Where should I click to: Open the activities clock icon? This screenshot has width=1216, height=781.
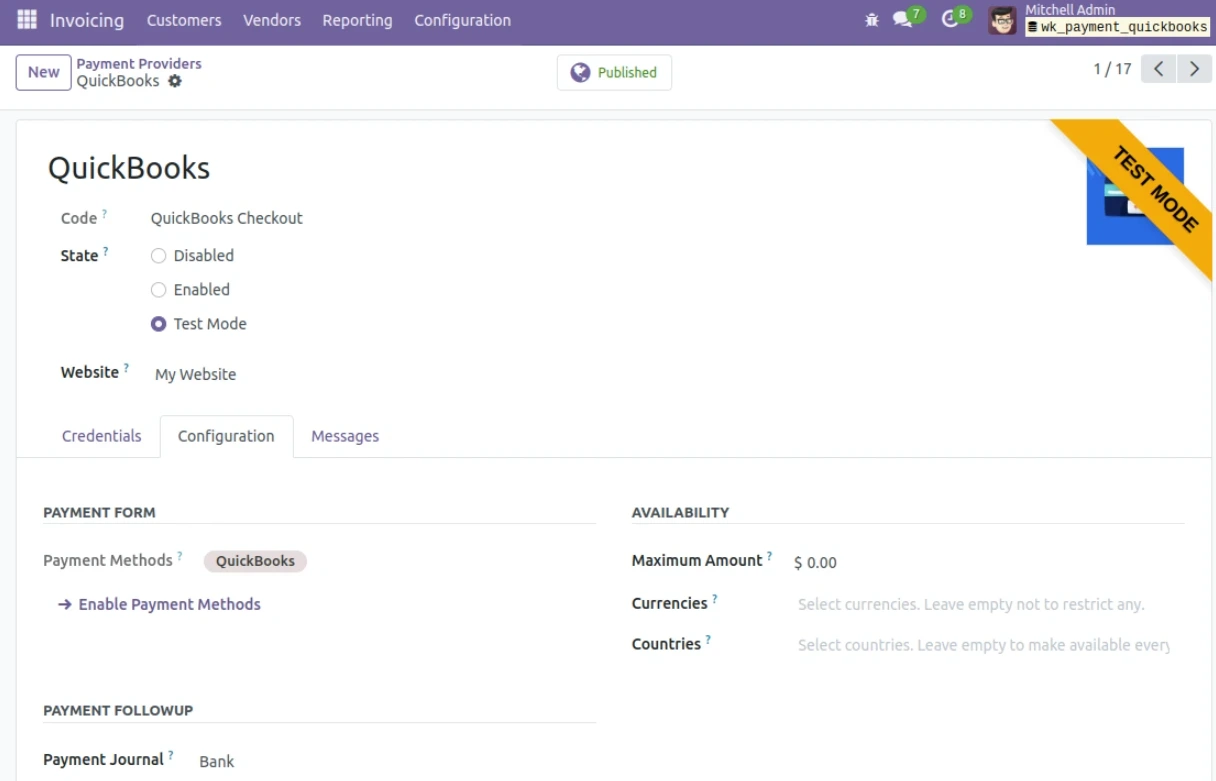pyautogui.click(x=948, y=19)
